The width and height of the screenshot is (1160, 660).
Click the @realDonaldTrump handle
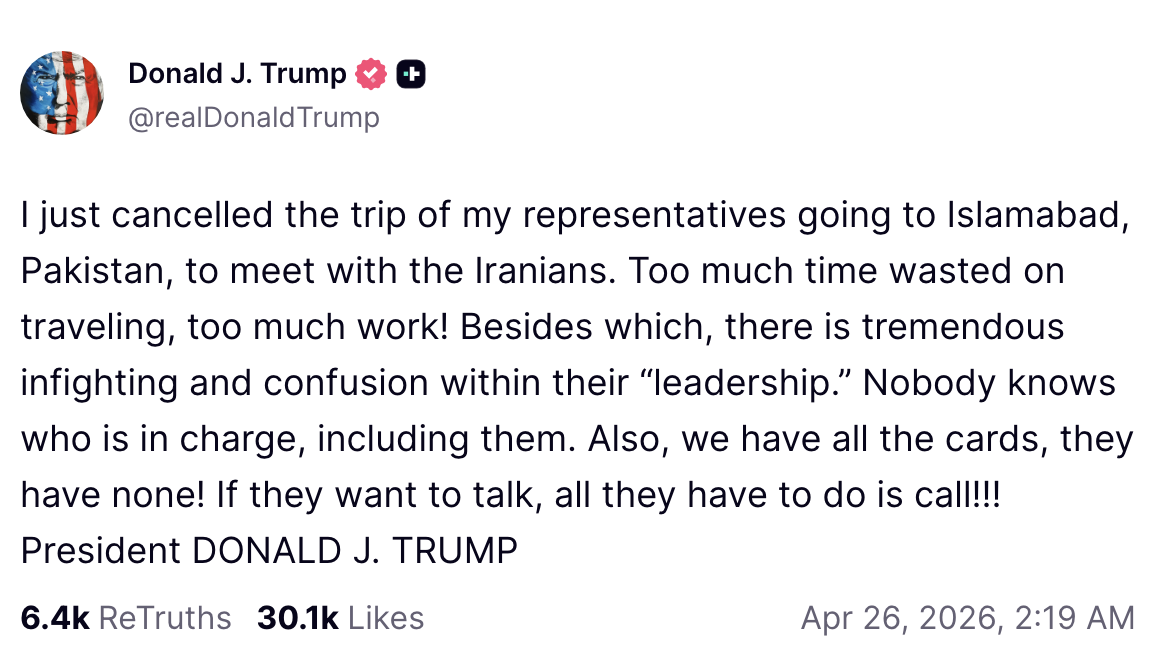(x=254, y=118)
